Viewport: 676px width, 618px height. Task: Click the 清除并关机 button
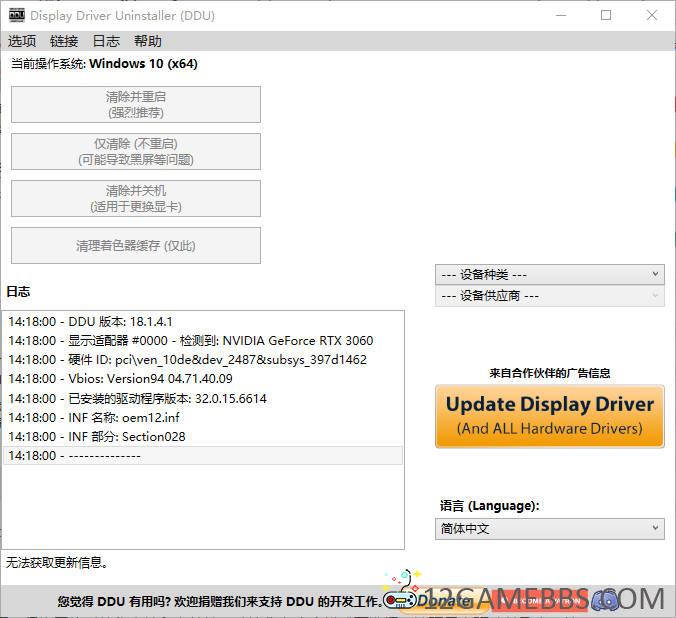click(136, 198)
